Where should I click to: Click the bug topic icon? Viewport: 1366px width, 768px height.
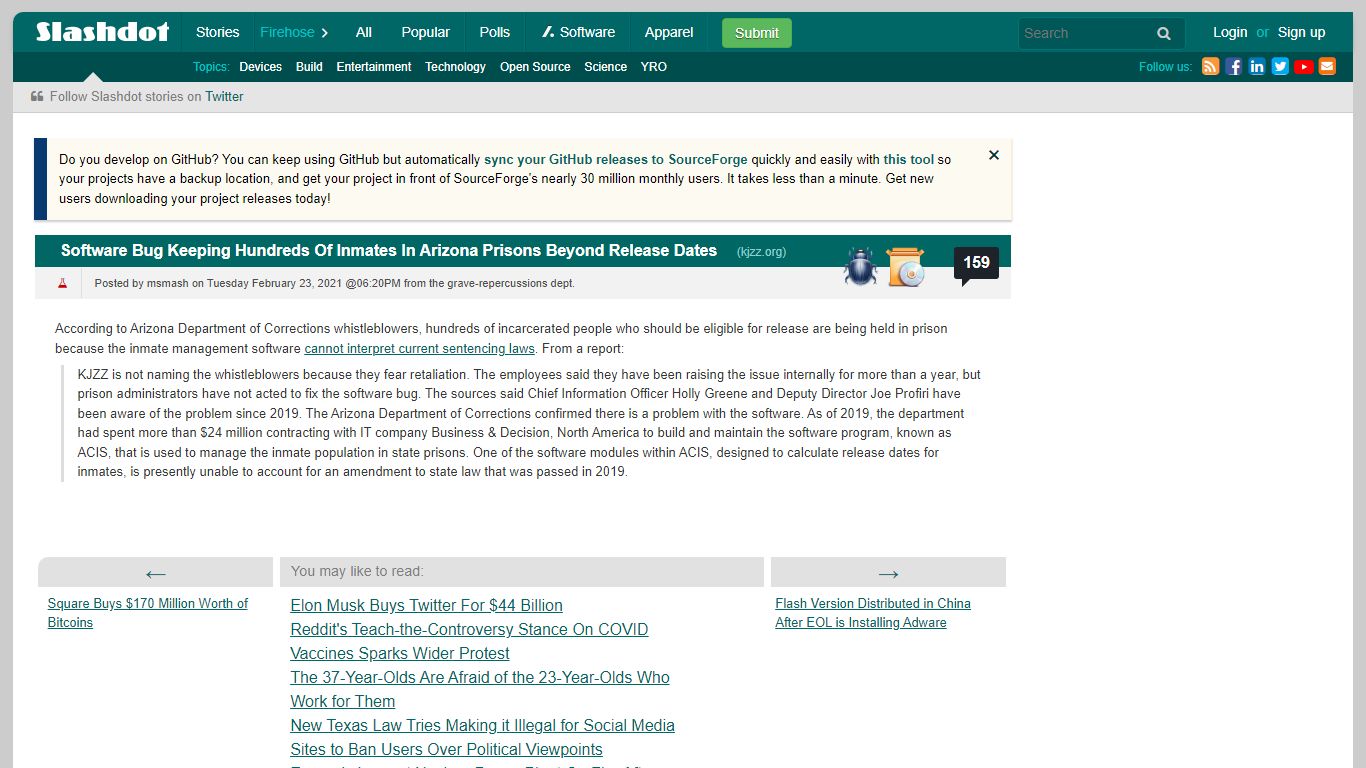860,267
